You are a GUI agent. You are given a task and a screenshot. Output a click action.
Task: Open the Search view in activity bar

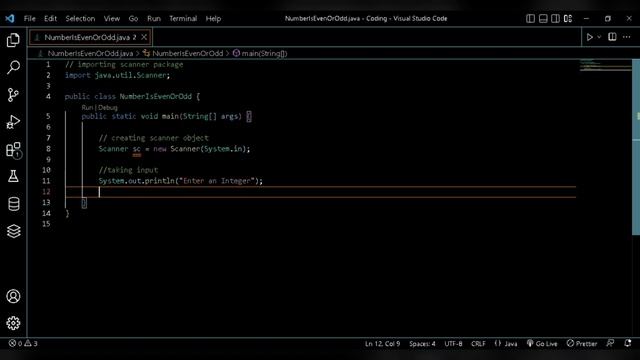tap(13, 67)
